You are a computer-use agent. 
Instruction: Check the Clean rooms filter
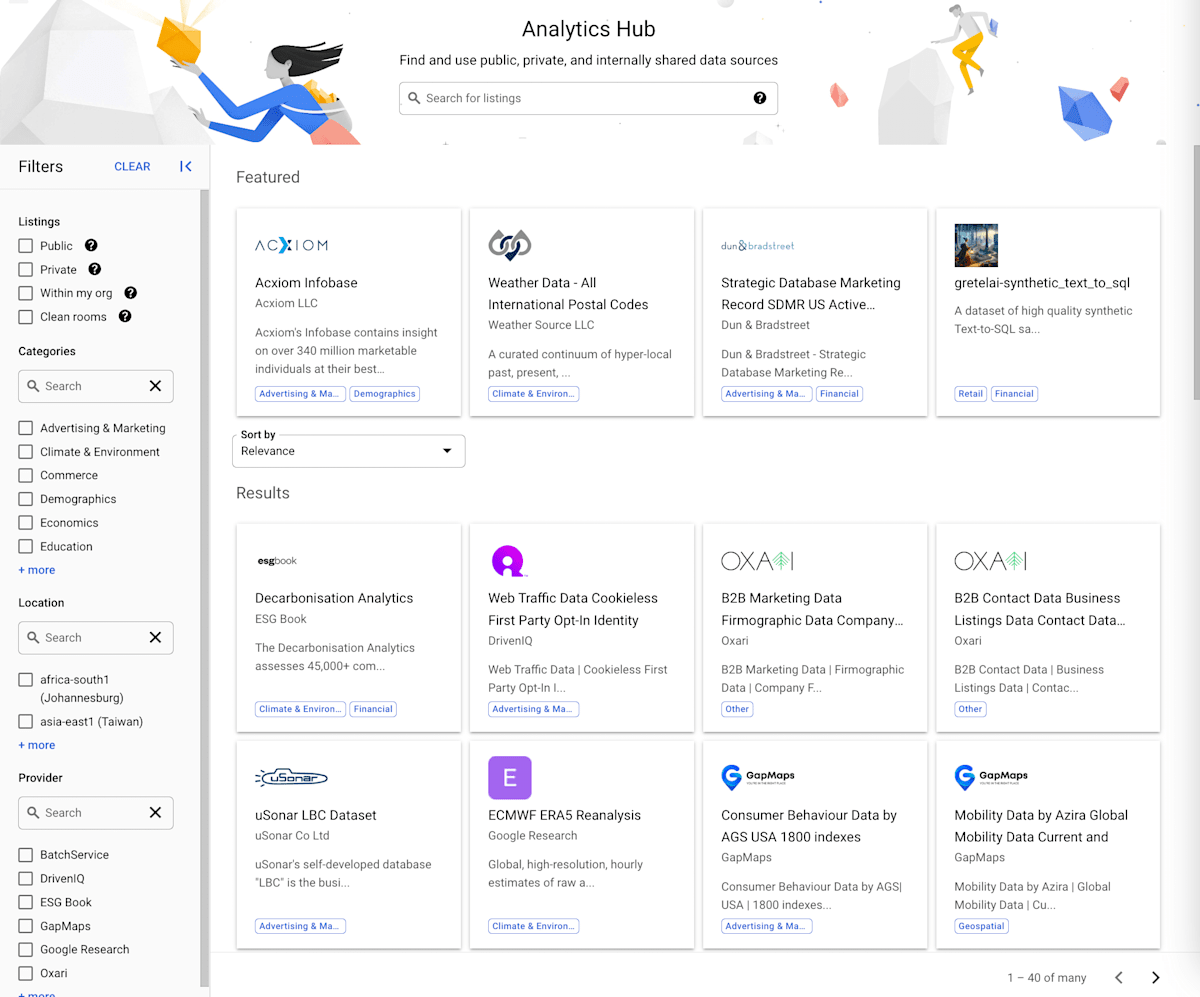[26, 316]
